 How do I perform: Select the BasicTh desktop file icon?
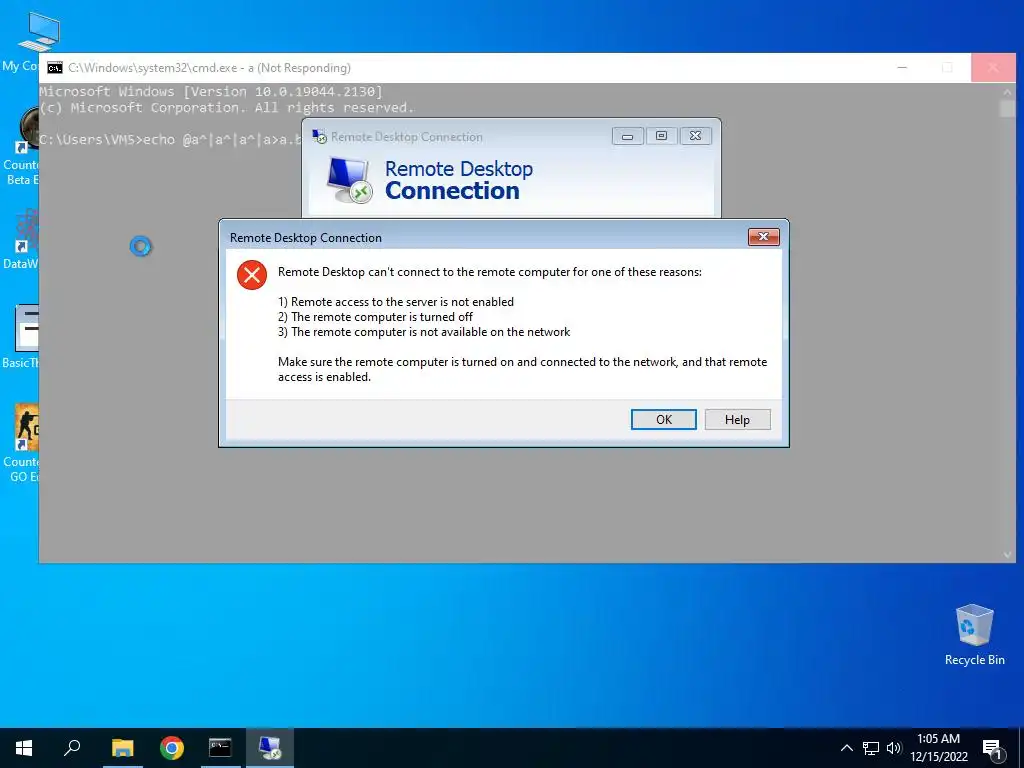click(20, 338)
